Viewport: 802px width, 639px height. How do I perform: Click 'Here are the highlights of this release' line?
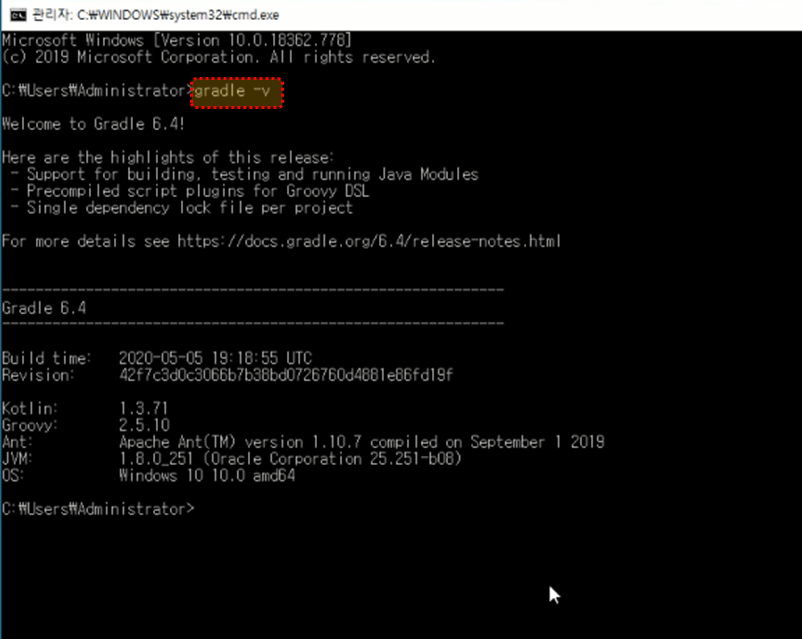[168, 157]
